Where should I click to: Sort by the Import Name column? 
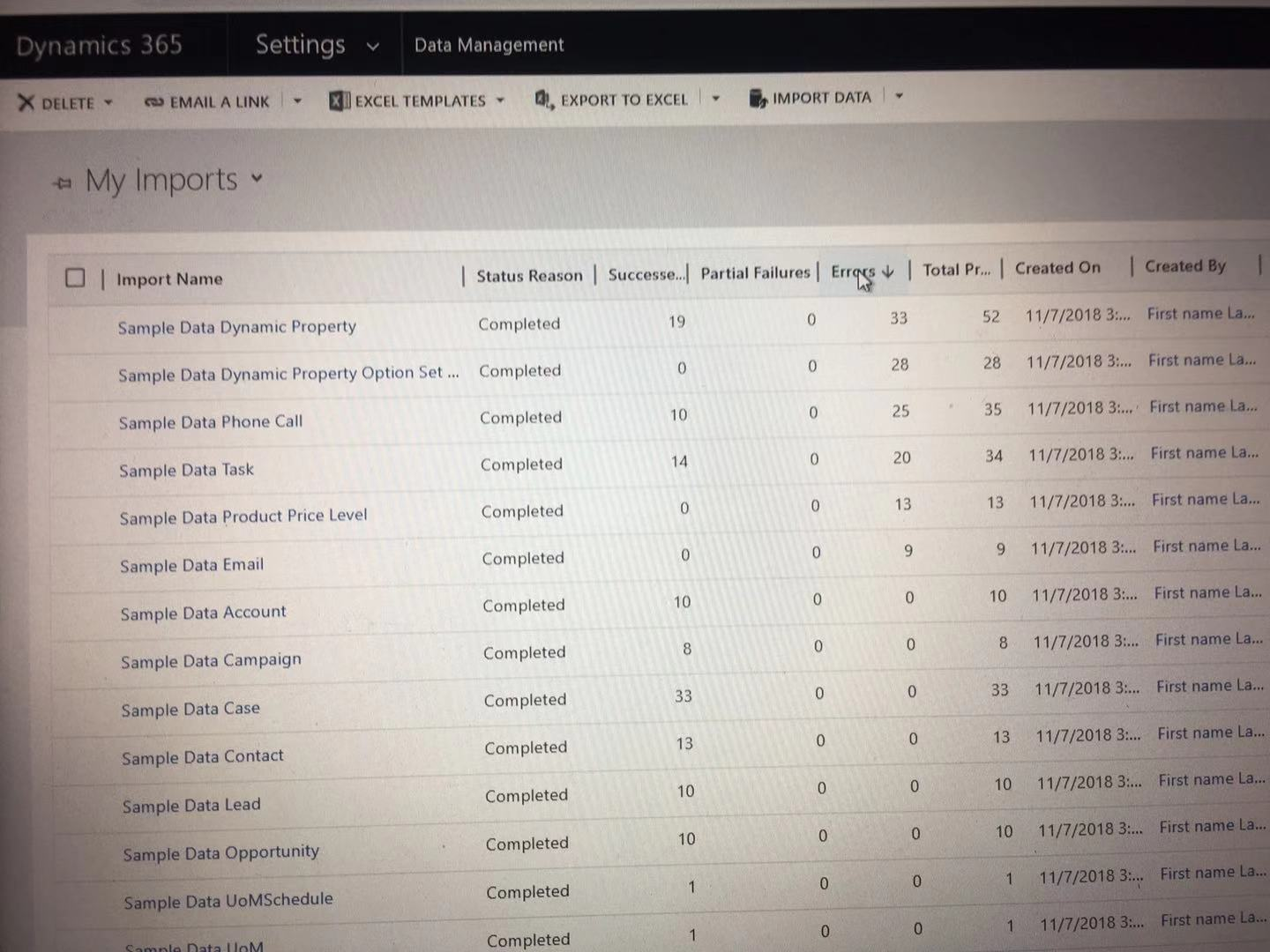point(169,279)
